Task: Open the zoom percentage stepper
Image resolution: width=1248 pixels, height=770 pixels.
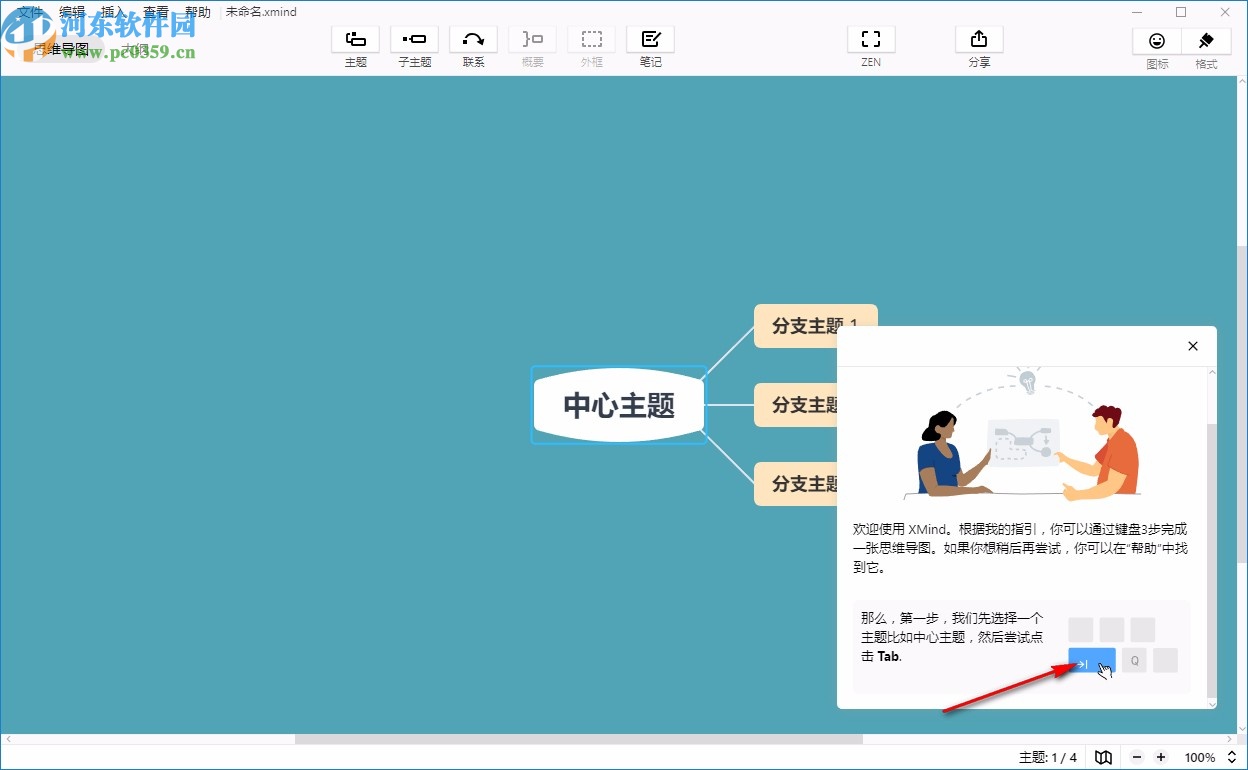Action: coord(1231,757)
